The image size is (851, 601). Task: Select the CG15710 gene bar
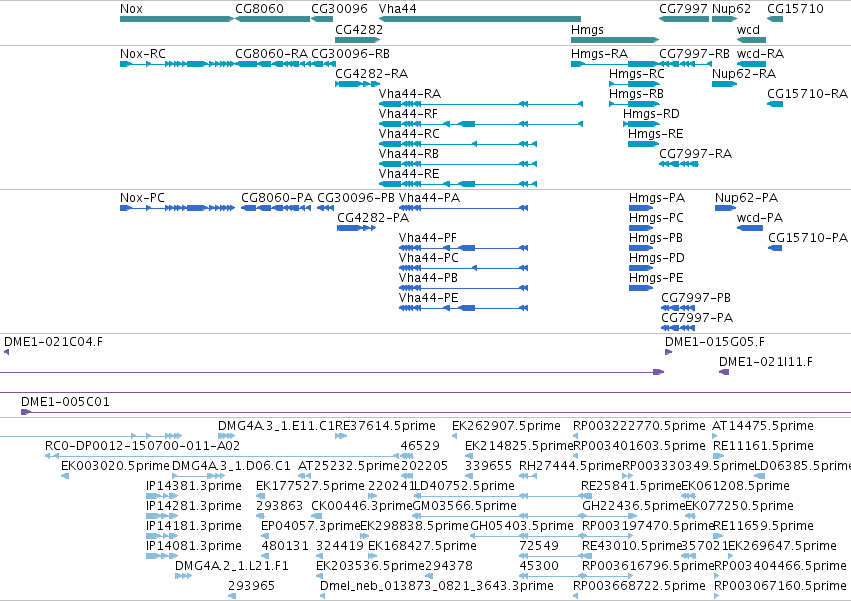click(775, 19)
